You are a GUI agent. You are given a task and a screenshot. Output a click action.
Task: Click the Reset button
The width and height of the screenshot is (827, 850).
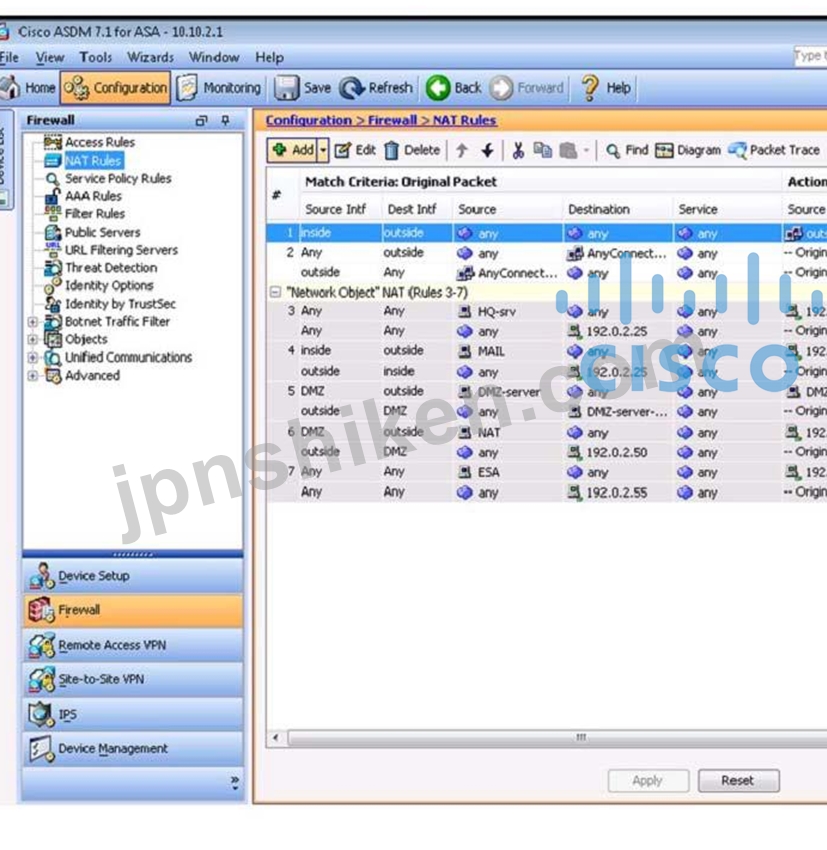pyautogui.click(x=738, y=781)
